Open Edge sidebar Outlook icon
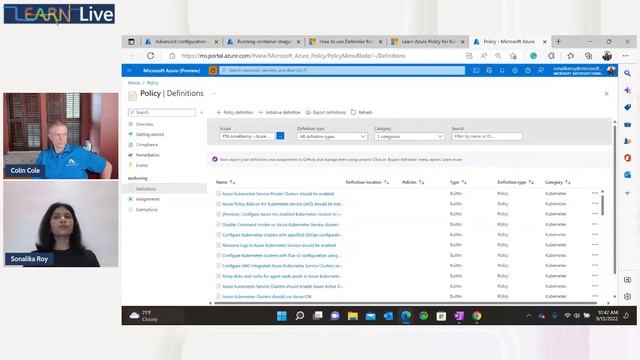 click(627, 175)
